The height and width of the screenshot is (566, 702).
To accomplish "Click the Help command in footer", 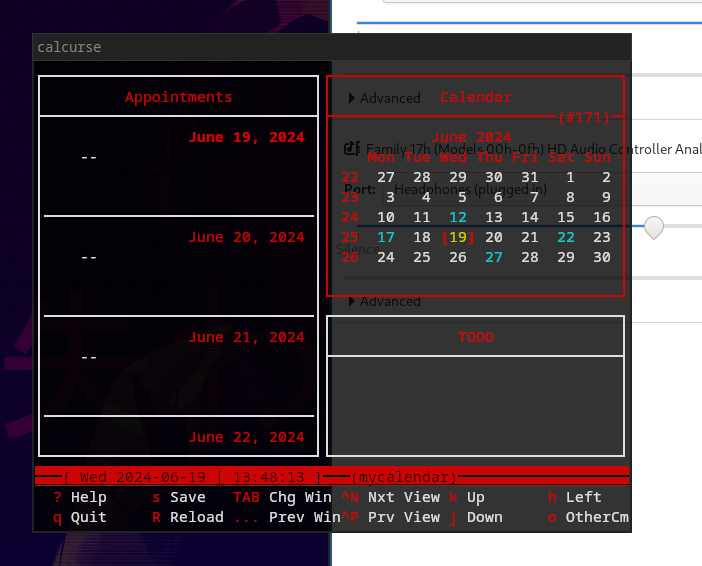I will point(88,497).
